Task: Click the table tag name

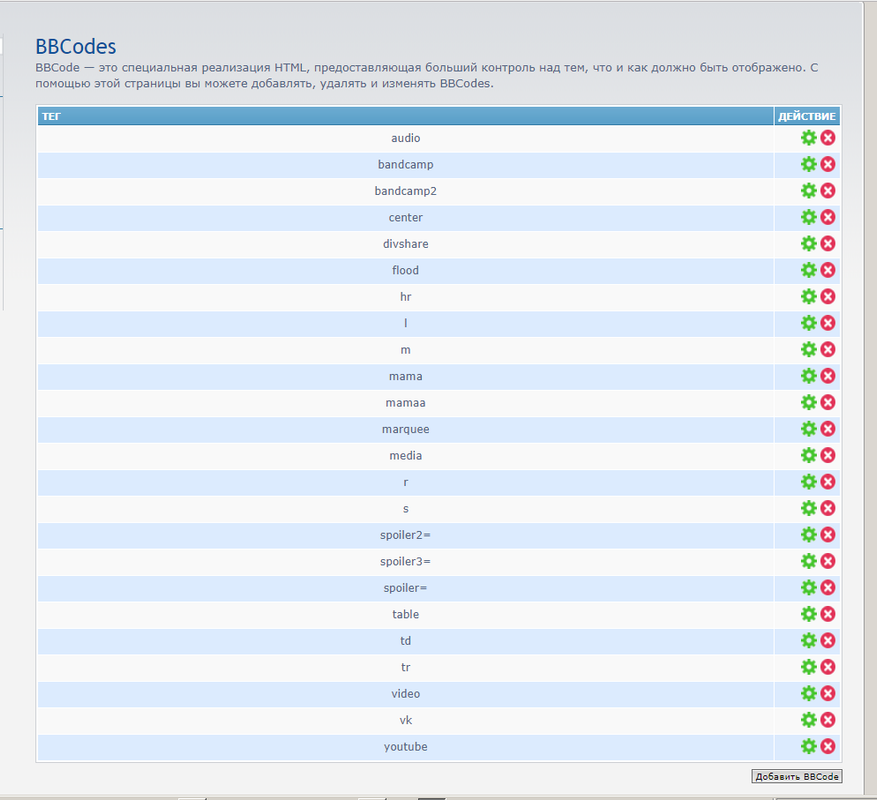Action: [406, 614]
